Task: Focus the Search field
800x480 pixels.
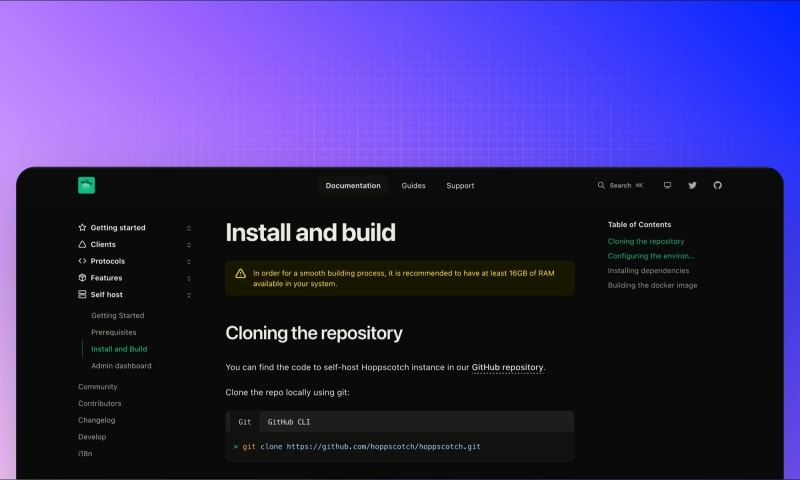Action: (x=620, y=185)
